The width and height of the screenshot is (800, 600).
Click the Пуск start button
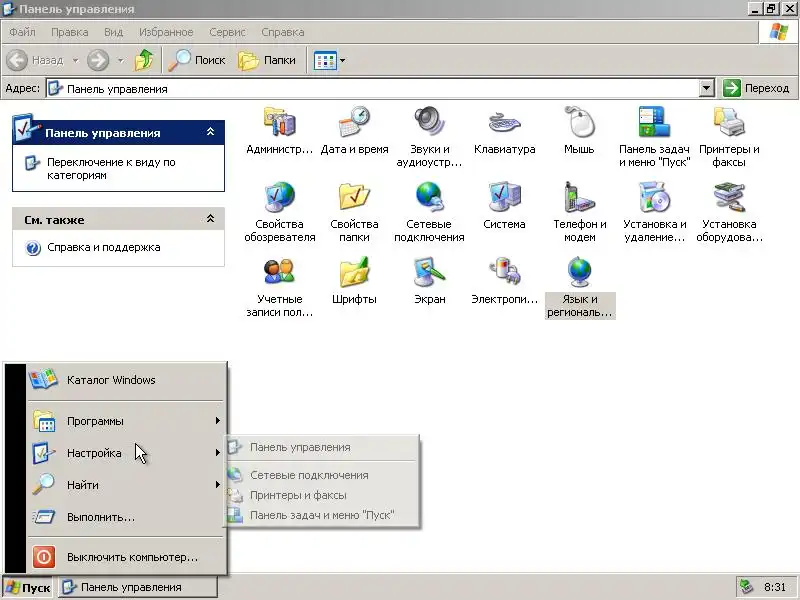29,588
